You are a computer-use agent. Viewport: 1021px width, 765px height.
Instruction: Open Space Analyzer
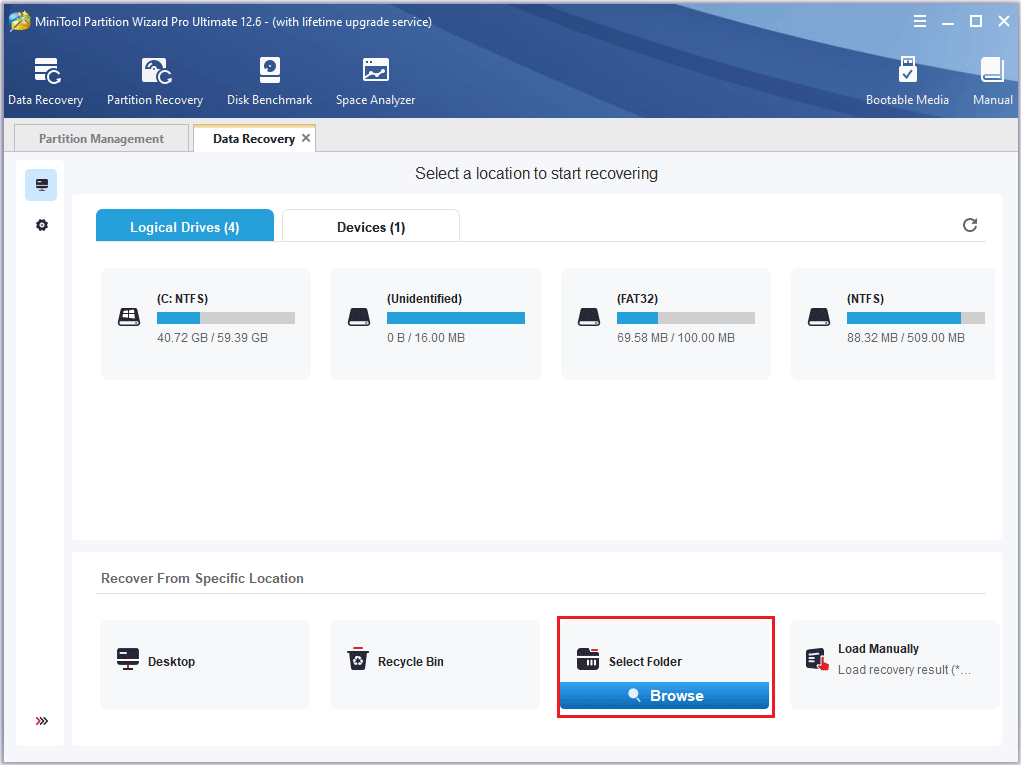point(375,80)
